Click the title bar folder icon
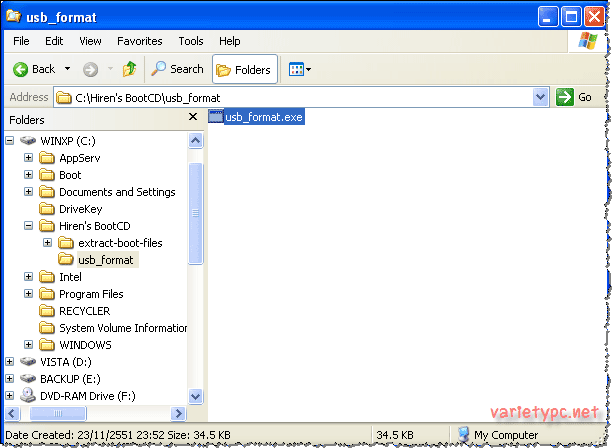The height and width of the screenshot is (448, 612). tap(14, 16)
